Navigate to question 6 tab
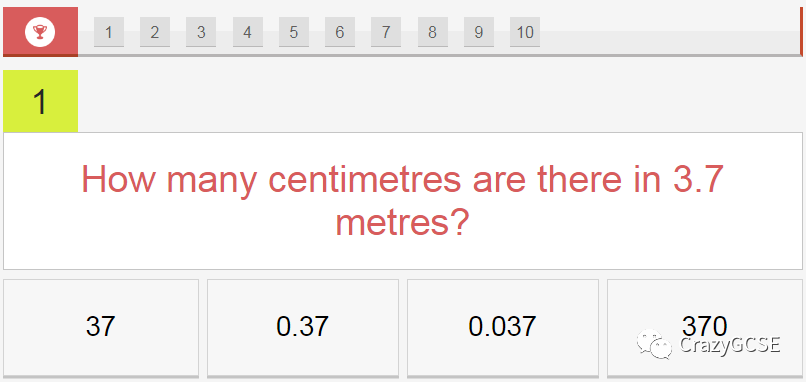The image size is (806, 382). [340, 32]
